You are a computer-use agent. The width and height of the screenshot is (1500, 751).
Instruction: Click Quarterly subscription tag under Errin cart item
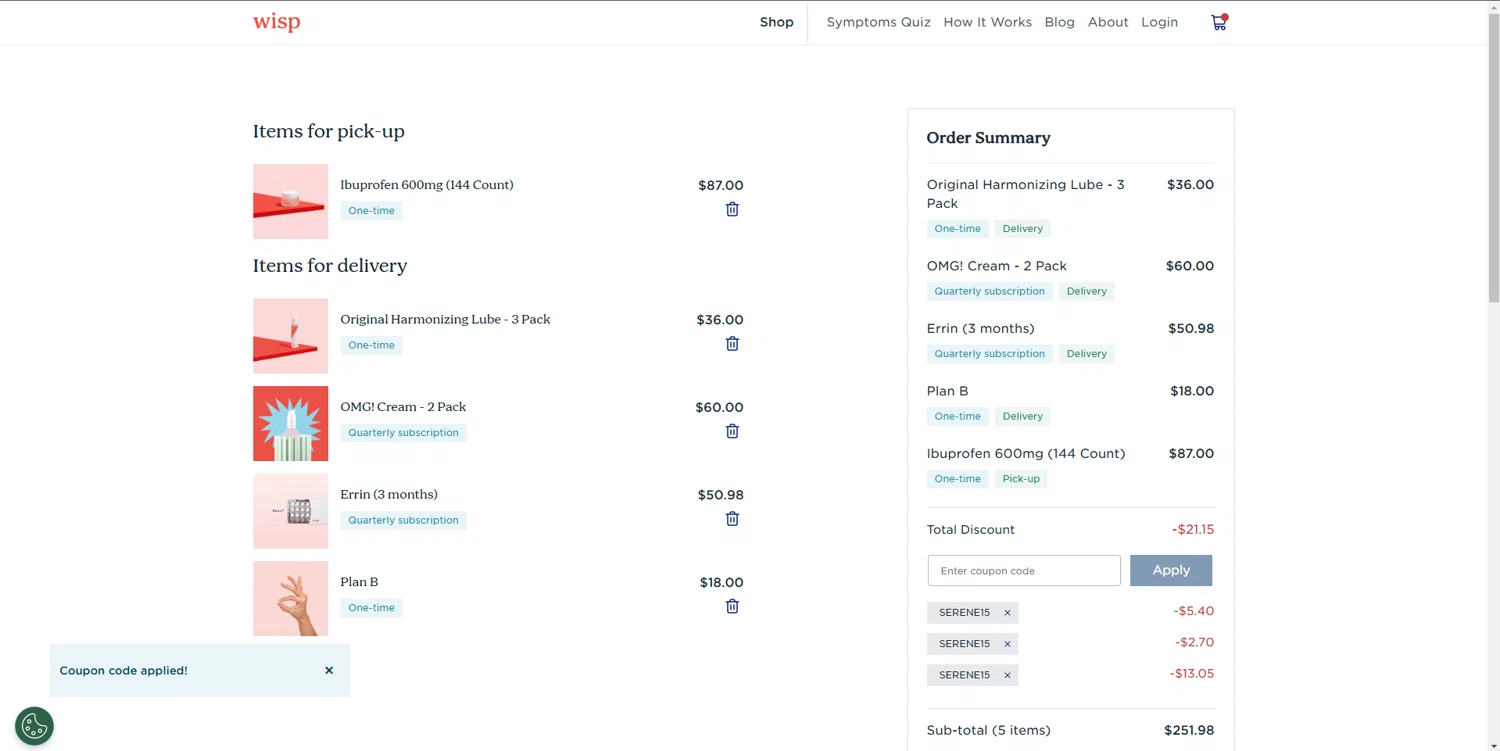coord(403,520)
